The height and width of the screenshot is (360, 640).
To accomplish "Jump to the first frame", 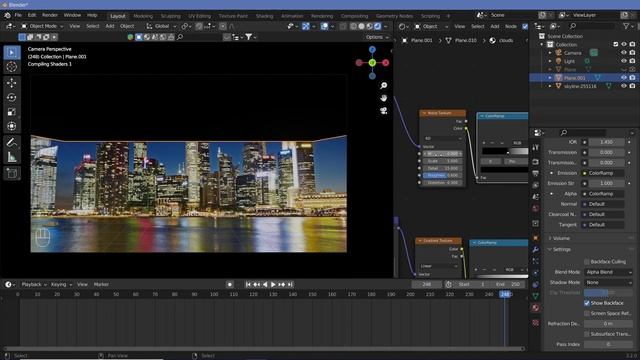I will (248, 284).
